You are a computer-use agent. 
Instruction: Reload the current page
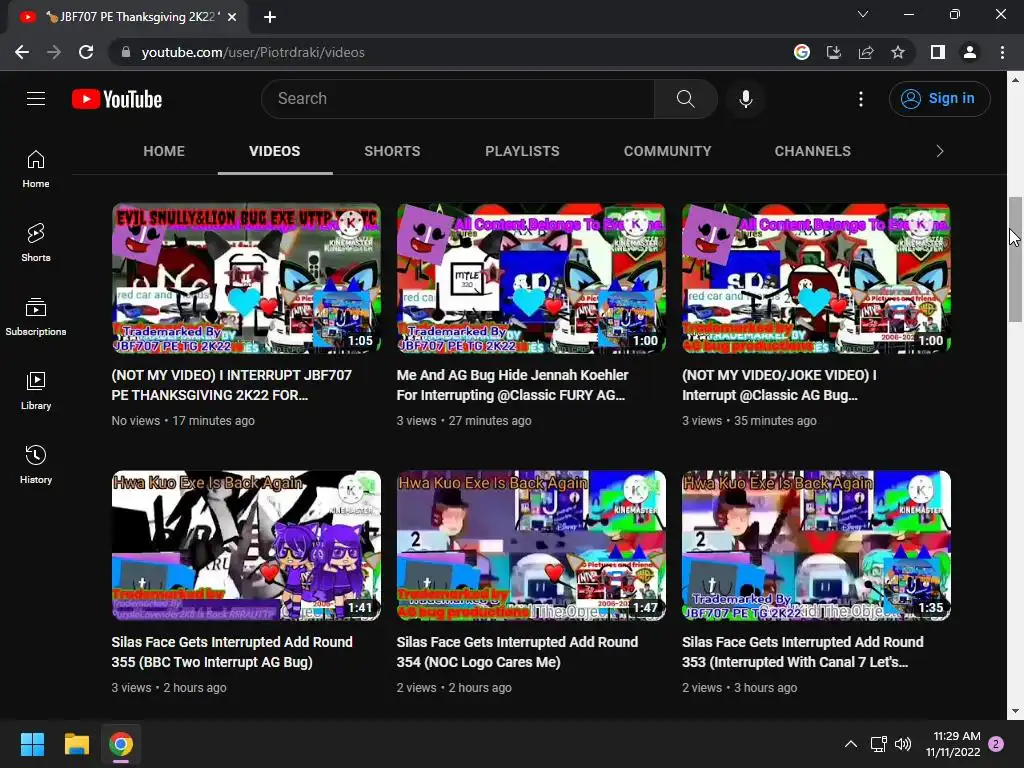pyautogui.click(x=86, y=52)
